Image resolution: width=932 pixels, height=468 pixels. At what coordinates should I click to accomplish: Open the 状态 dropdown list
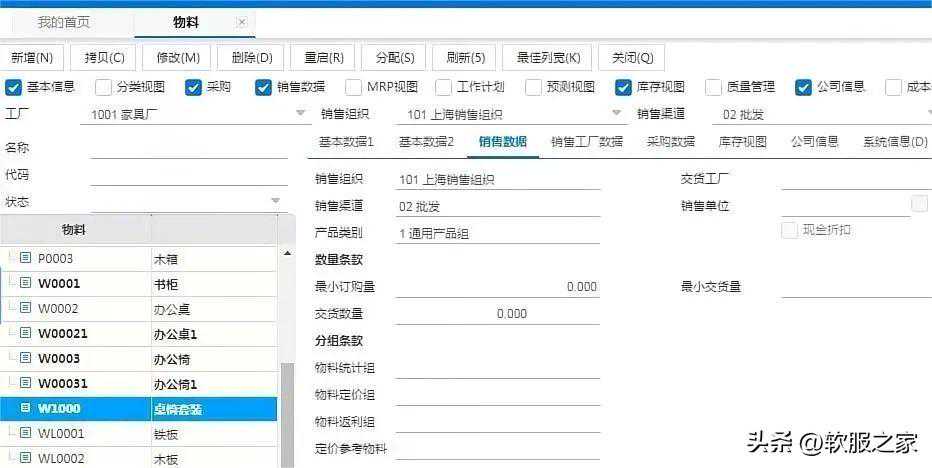click(x=276, y=201)
